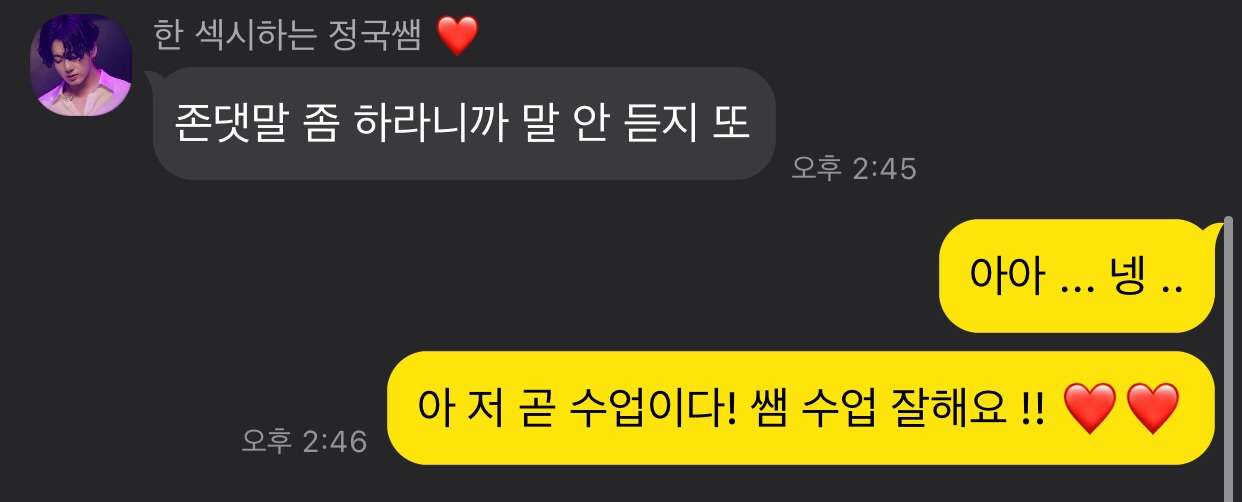Click the word 정국쌤 in the sender name

tap(387, 37)
